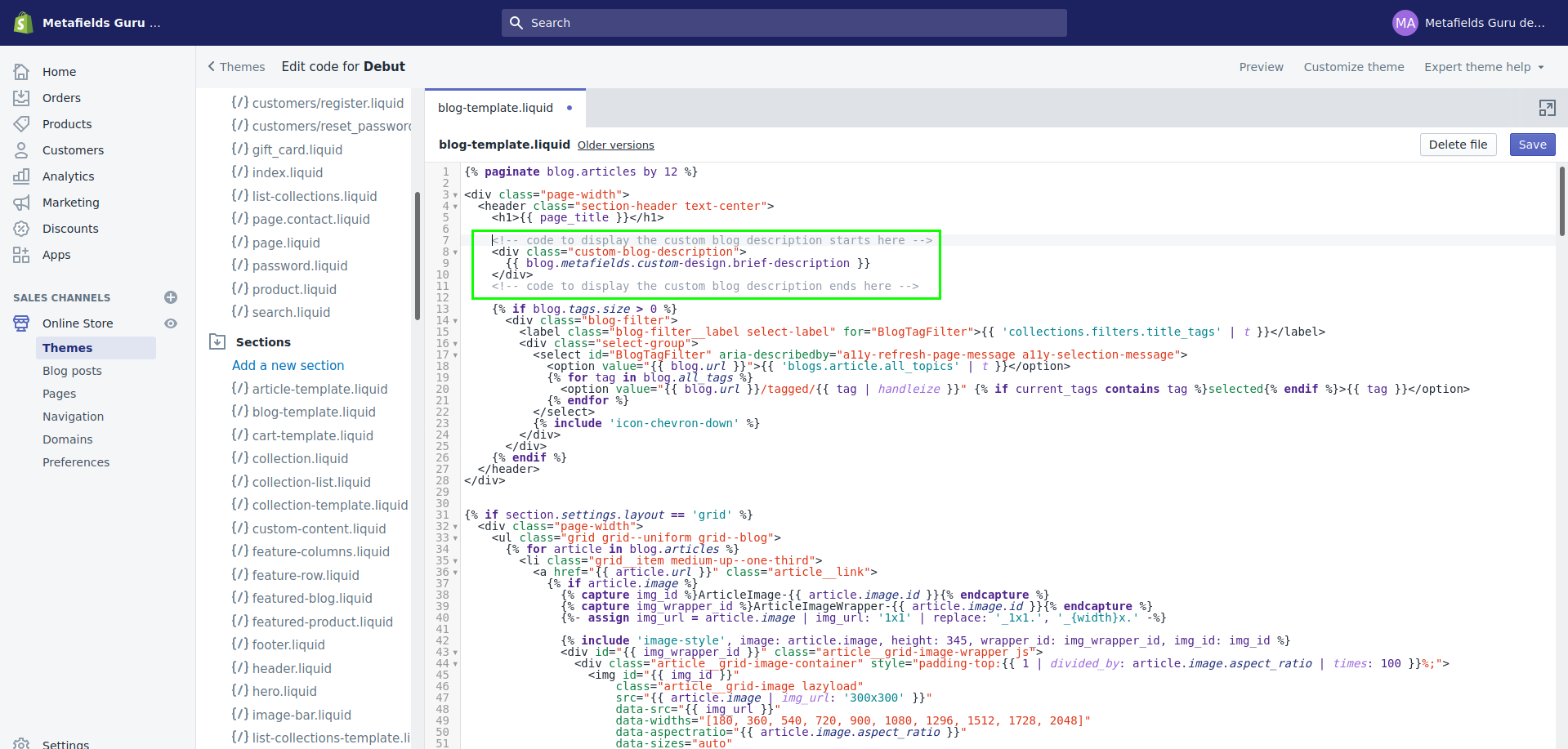
Task: Click inside the top Search field
Action: click(784, 22)
